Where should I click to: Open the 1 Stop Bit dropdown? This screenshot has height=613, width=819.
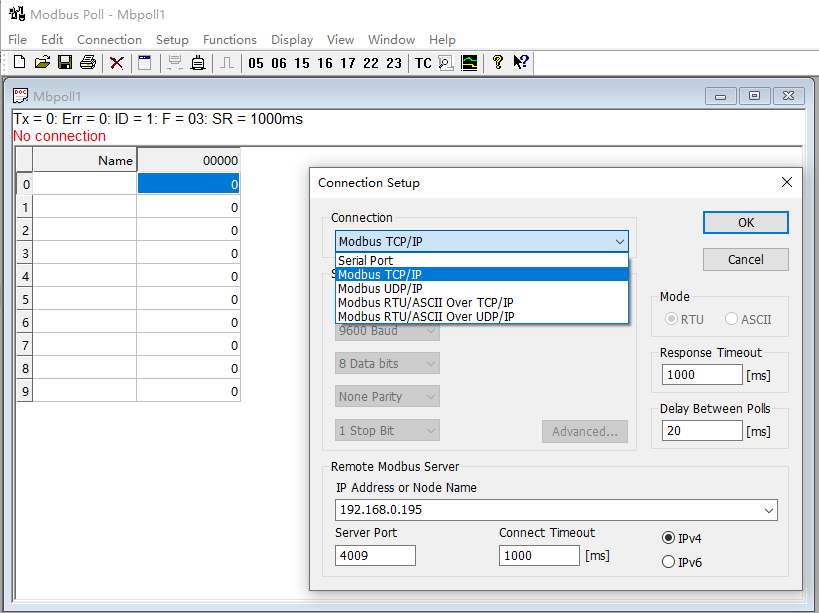(x=387, y=430)
